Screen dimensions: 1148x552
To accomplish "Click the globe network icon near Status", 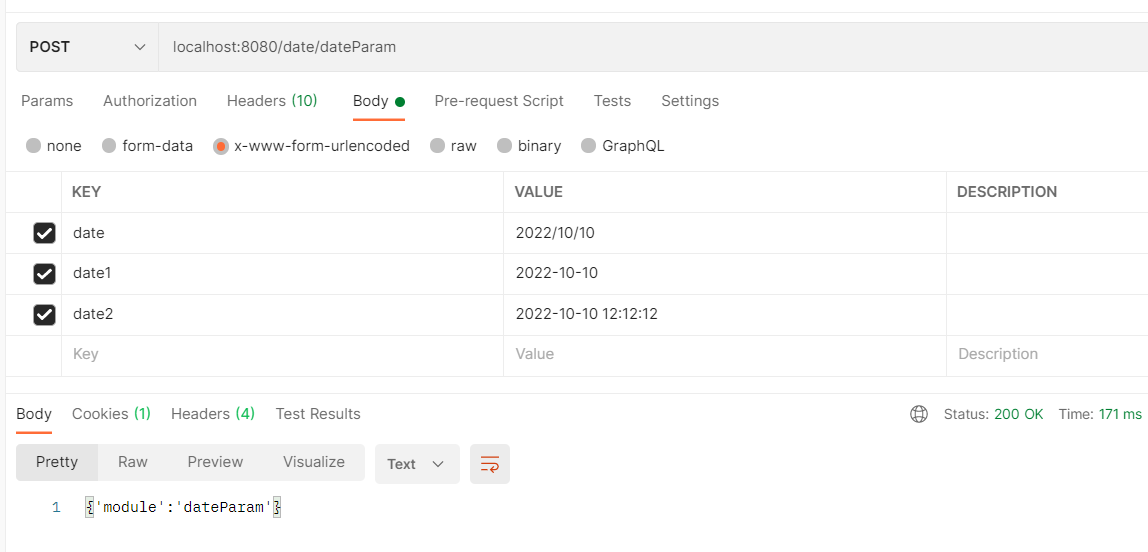I will pyautogui.click(x=919, y=414).
